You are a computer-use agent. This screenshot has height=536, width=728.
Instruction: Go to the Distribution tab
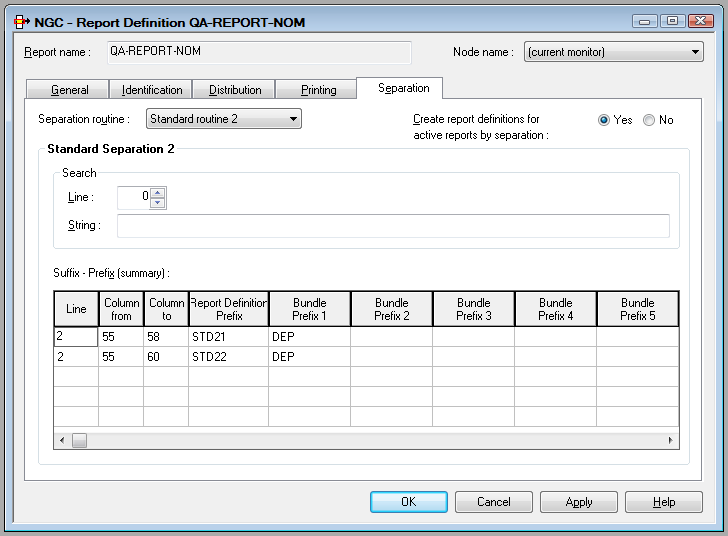pyautogui.click(x=235, y=90)
